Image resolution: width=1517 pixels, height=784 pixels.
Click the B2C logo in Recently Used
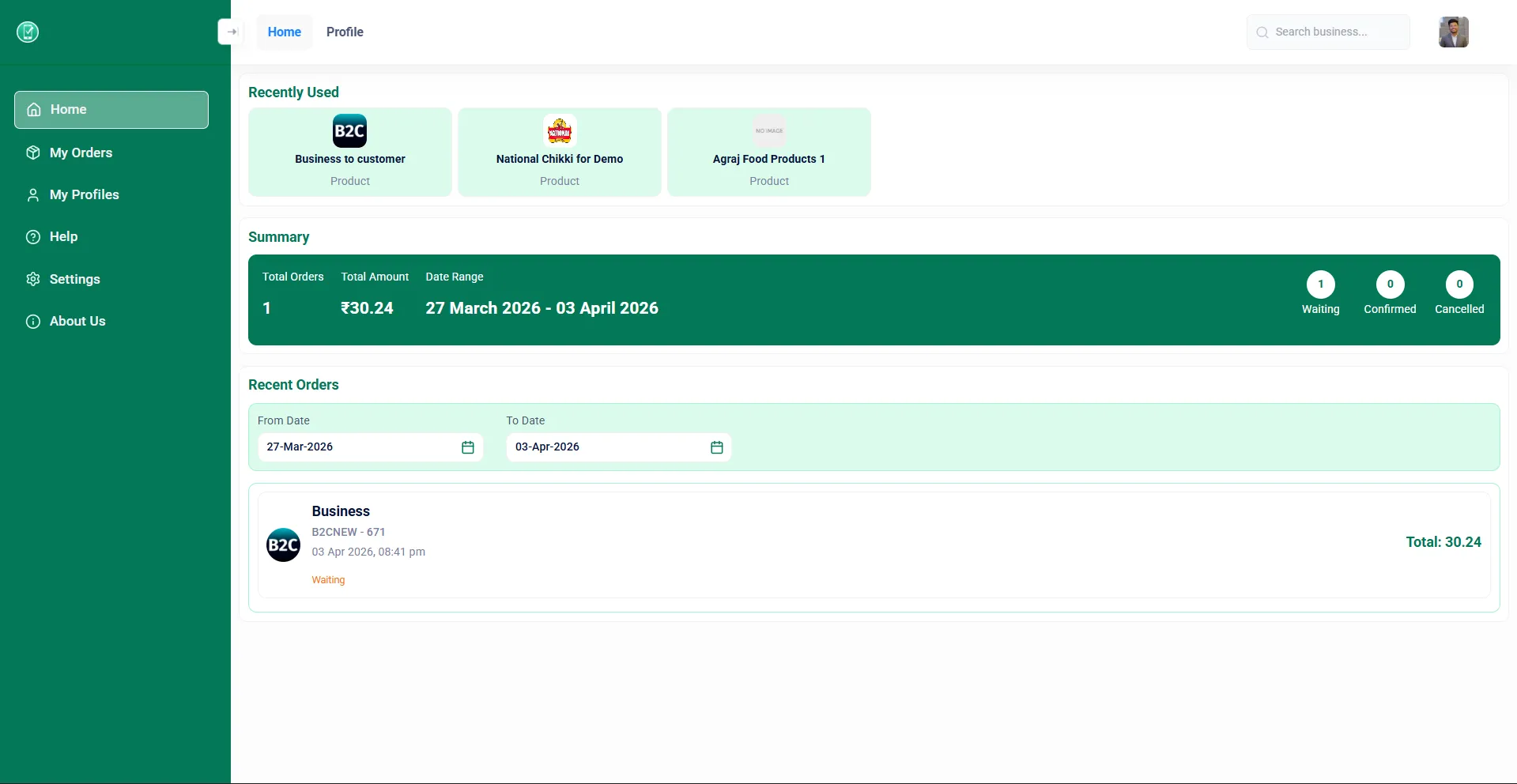(349, 130)
